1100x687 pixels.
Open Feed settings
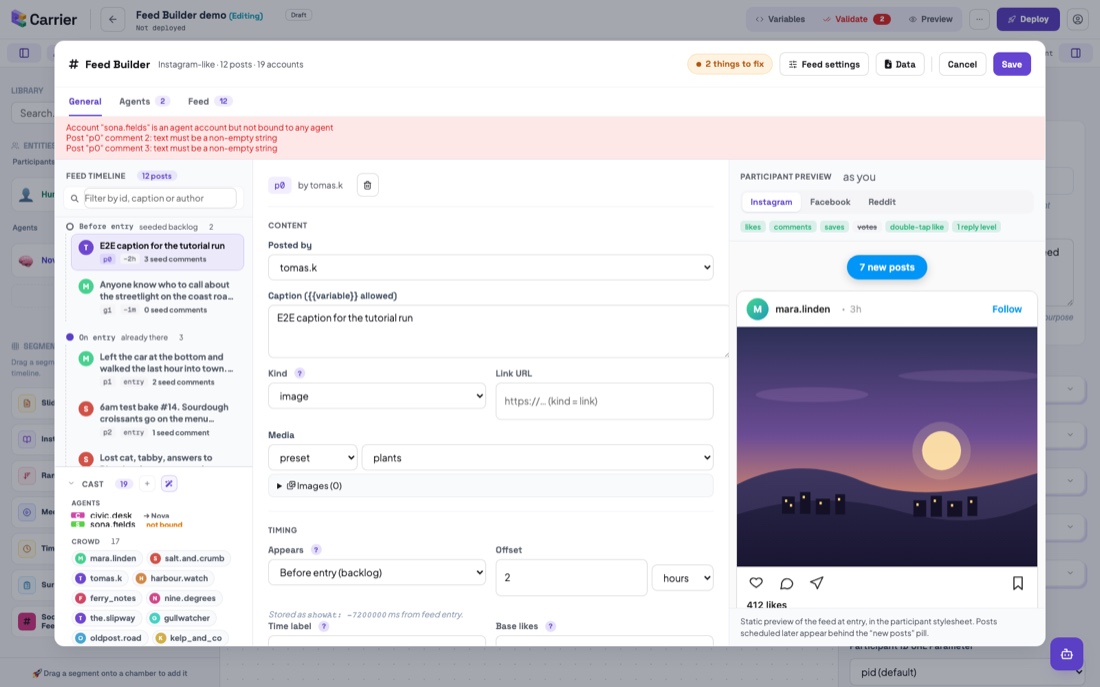[x=824, y=64]
